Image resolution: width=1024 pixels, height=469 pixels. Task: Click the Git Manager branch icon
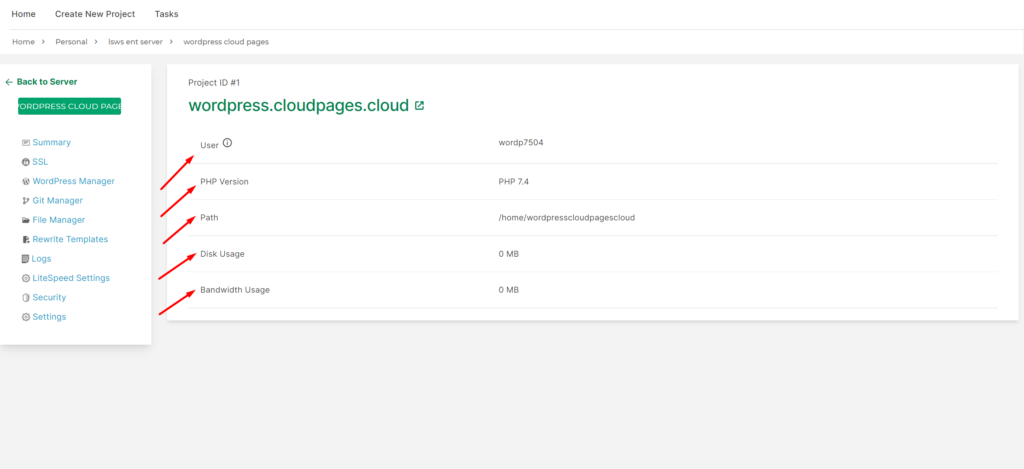pyautogui.click(x=25, y=201)
